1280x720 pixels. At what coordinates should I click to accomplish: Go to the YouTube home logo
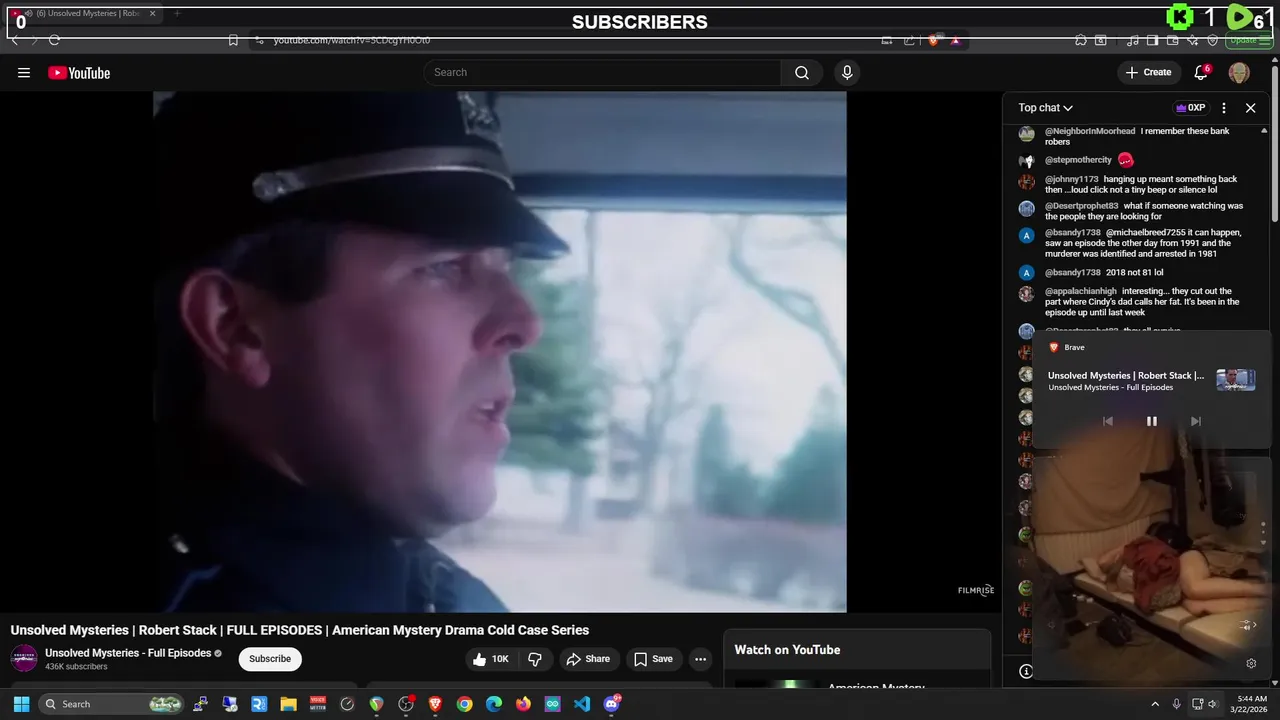click(79, 73)
